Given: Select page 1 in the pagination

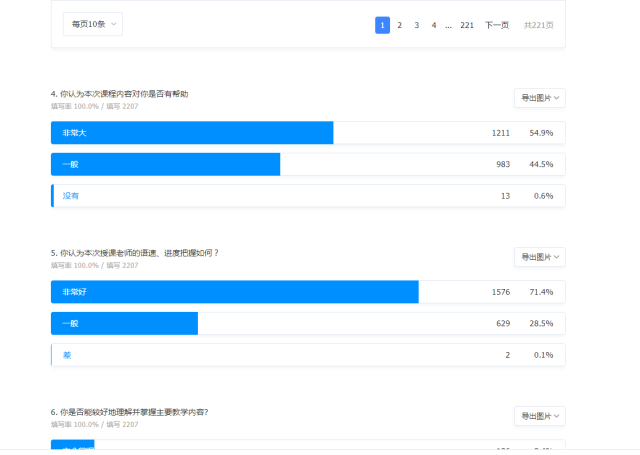Looking at the screenshot, I should (382, 25).
